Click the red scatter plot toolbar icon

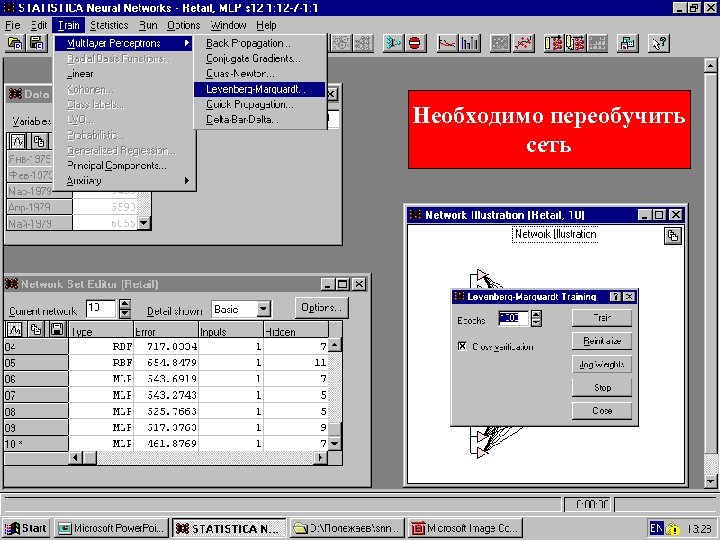click(x=523, y=44)
